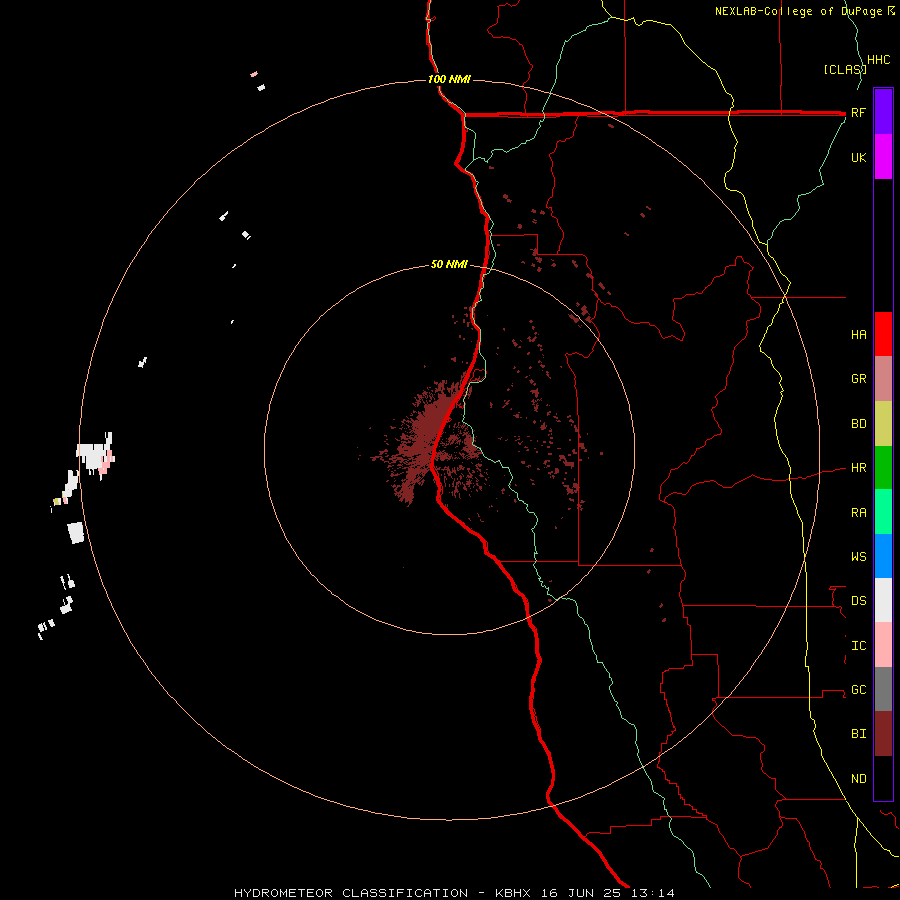This screenshot has height=900, width=900.
Task: Click the "[CLAS]" units label
Action: (x=845, y=69)
